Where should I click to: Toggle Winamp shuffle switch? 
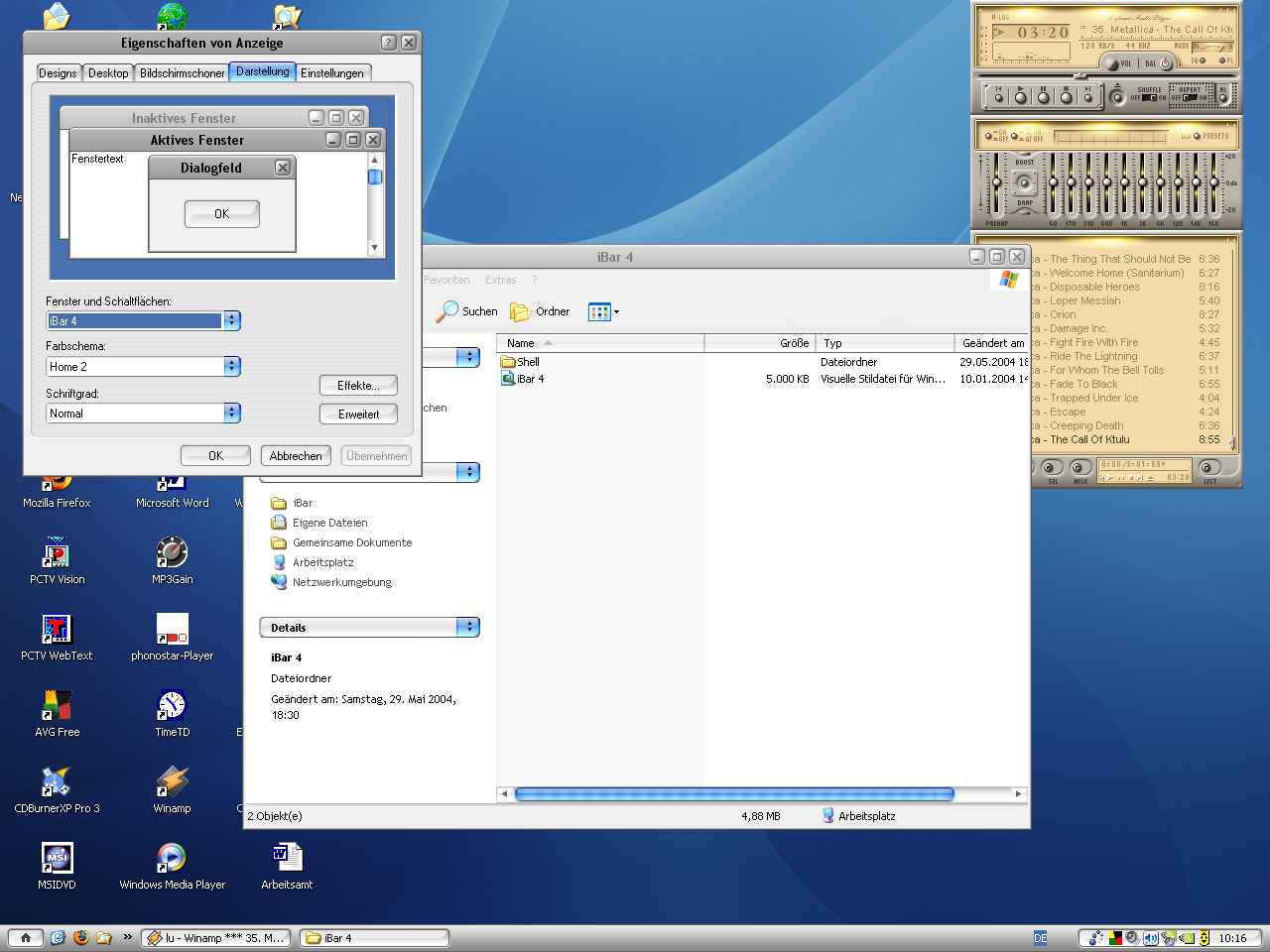pos(1150,97)
